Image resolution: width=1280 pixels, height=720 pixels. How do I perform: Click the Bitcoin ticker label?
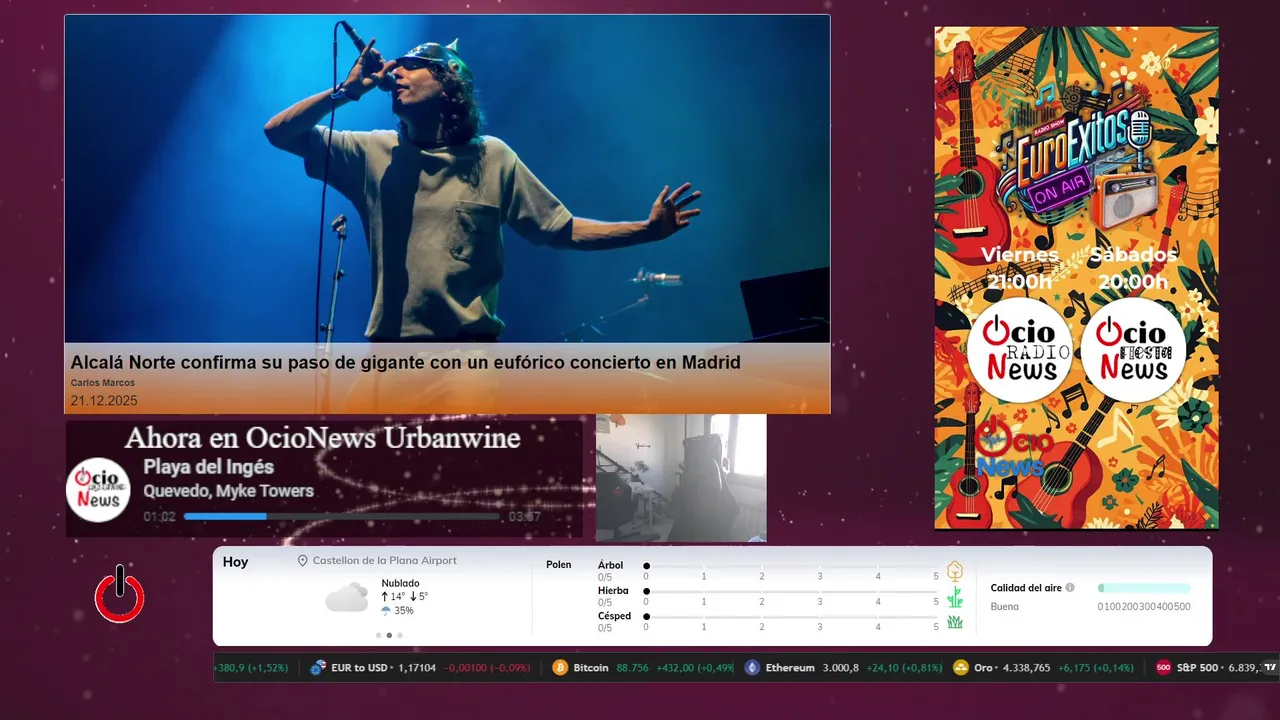pyautogui.click(x=591, y=668)
